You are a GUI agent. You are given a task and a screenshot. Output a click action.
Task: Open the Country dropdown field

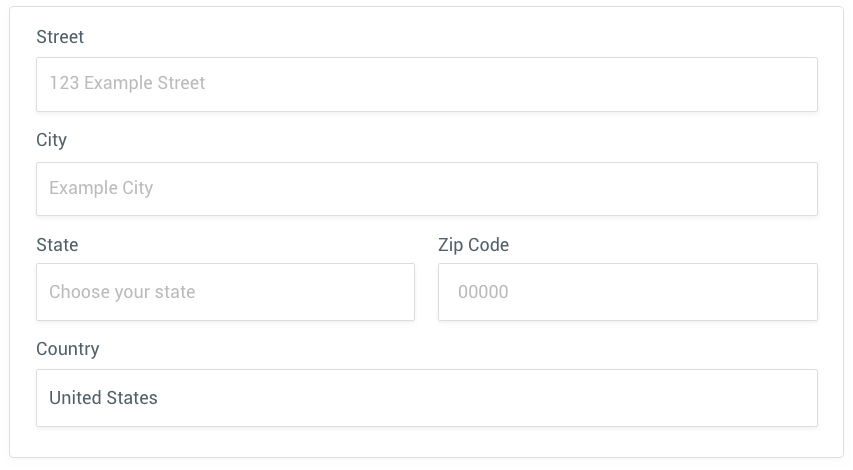[426, 398]
